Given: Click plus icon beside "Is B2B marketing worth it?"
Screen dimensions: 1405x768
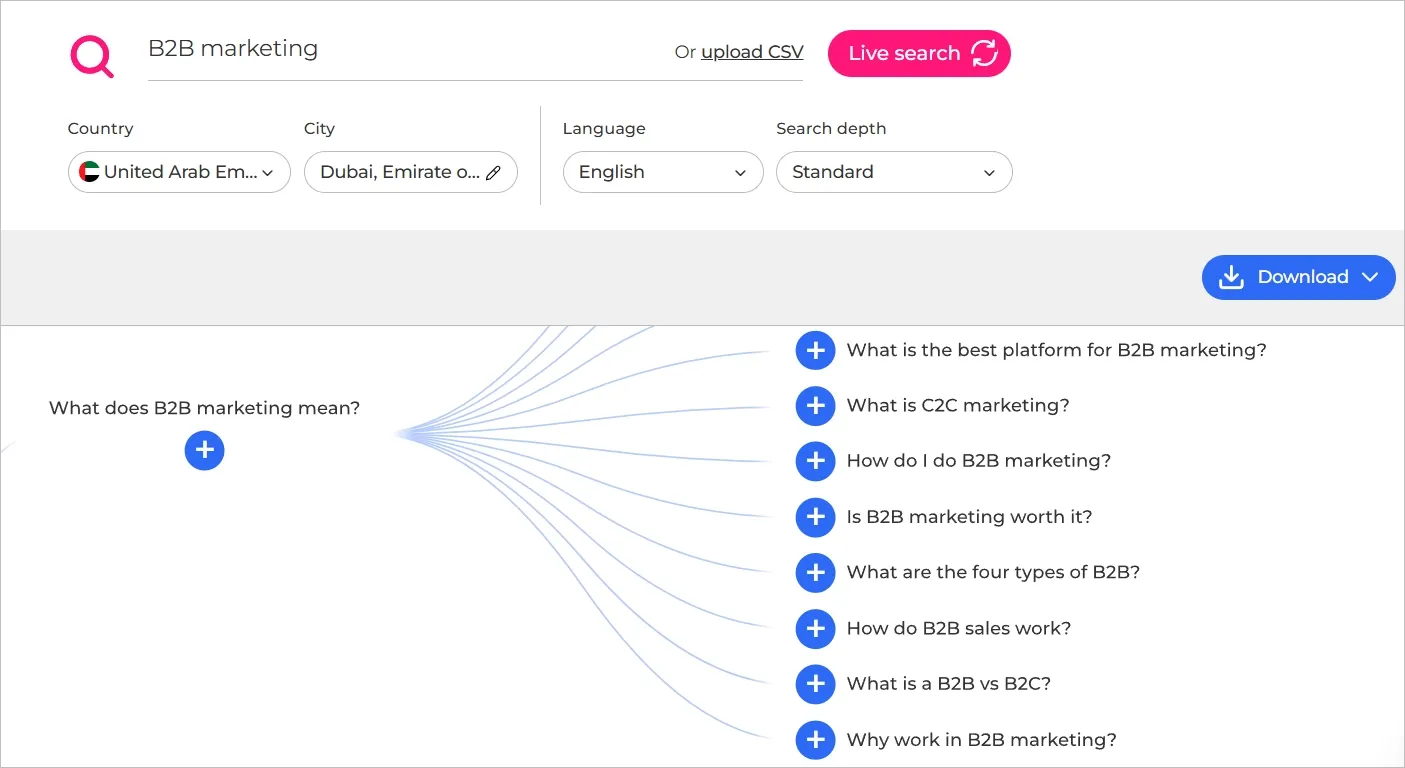Looking at the screenshot, I should tap(815, 517).
